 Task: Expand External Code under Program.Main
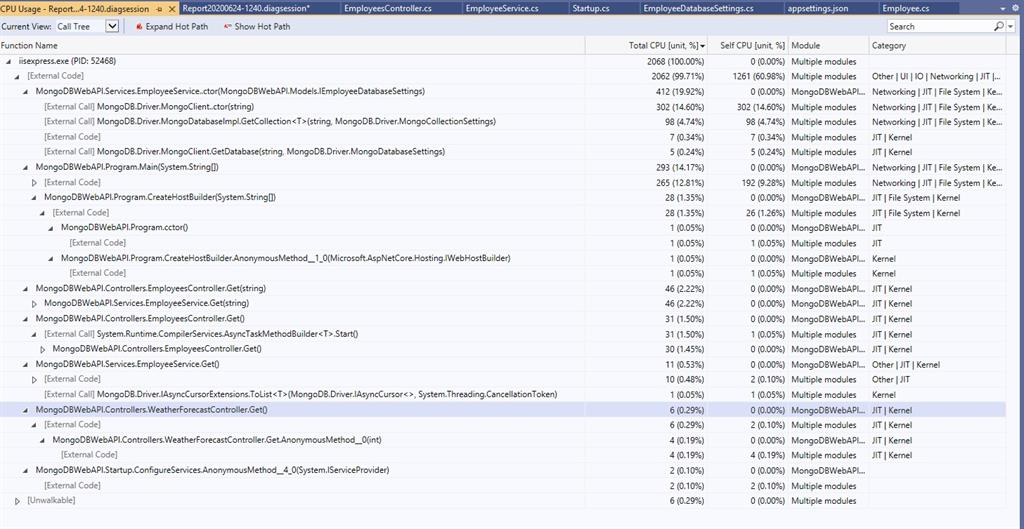click(x=34, y=182)
